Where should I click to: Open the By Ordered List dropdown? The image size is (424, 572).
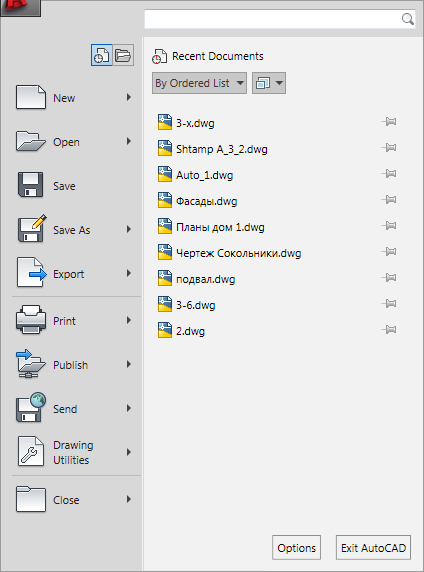click(x=199, y=83)
